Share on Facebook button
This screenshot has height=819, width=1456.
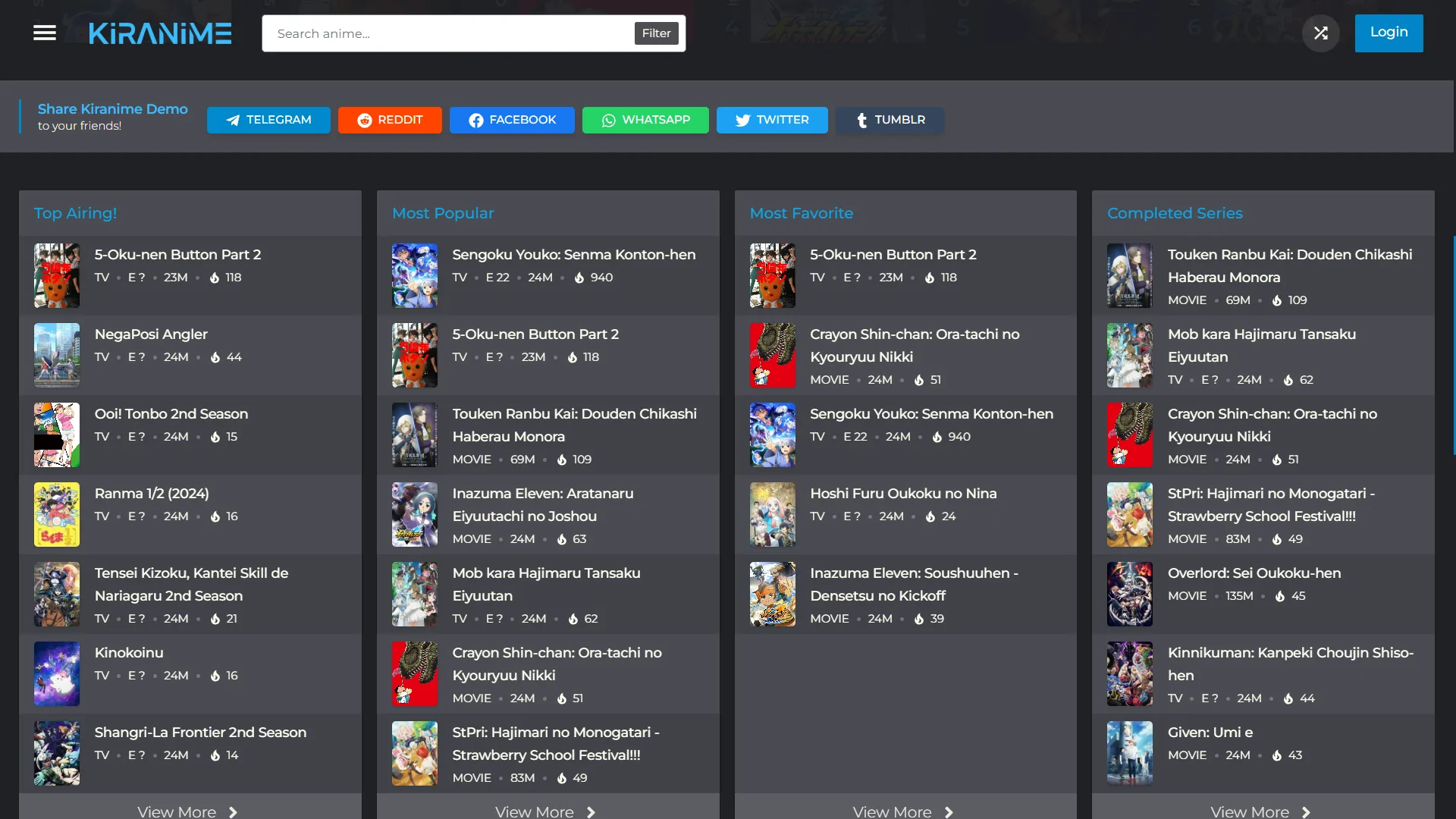click(x=512, y=120)
